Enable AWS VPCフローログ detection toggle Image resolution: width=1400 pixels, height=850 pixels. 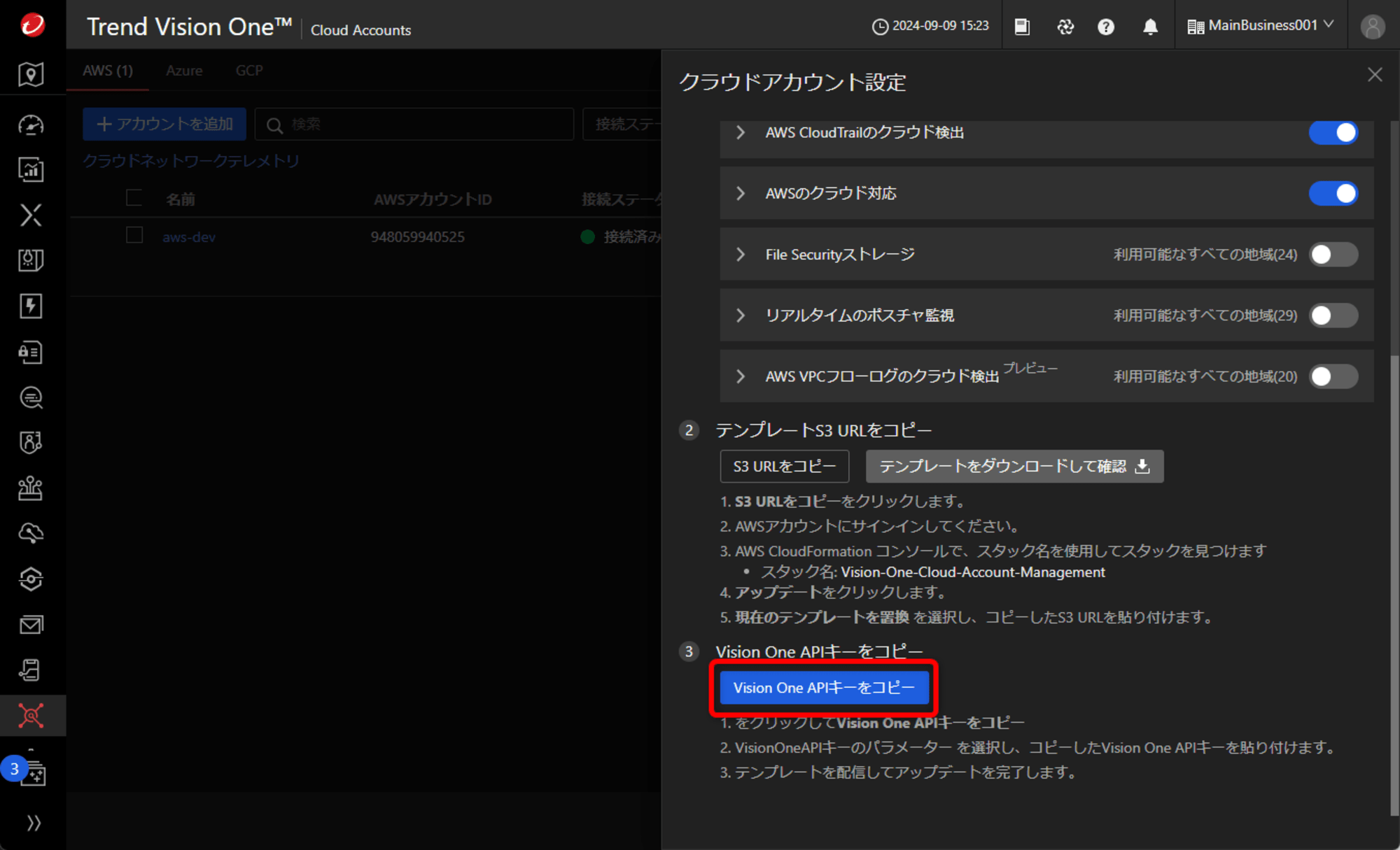1333,376
